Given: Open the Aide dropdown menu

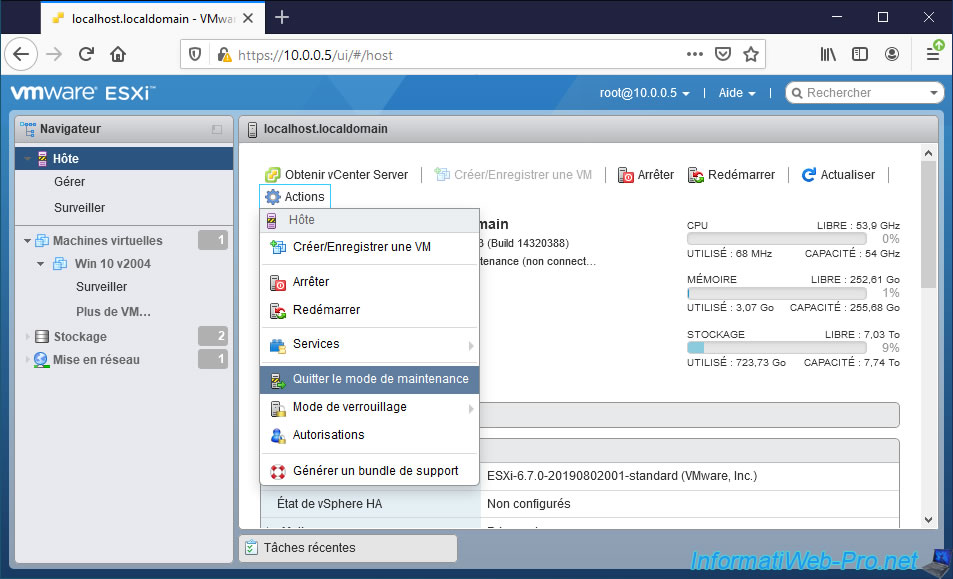Looking at the screenshot, I should (736, 93).
